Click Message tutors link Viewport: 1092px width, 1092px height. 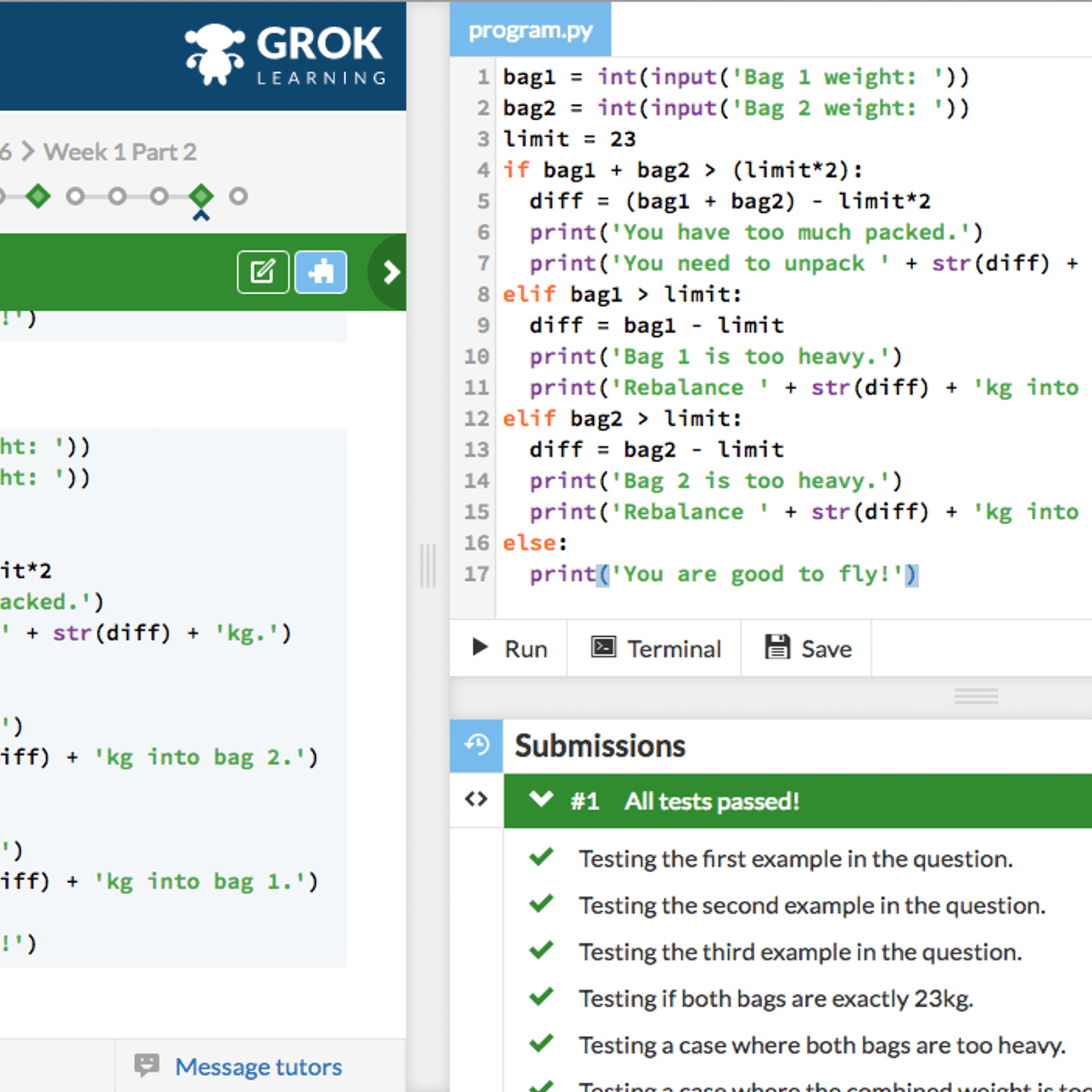tap(258, 1066)
